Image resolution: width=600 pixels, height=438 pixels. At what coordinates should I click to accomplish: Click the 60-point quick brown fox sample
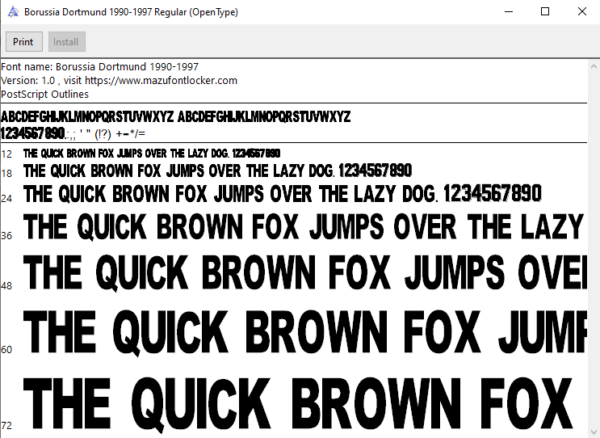[305, 332]
